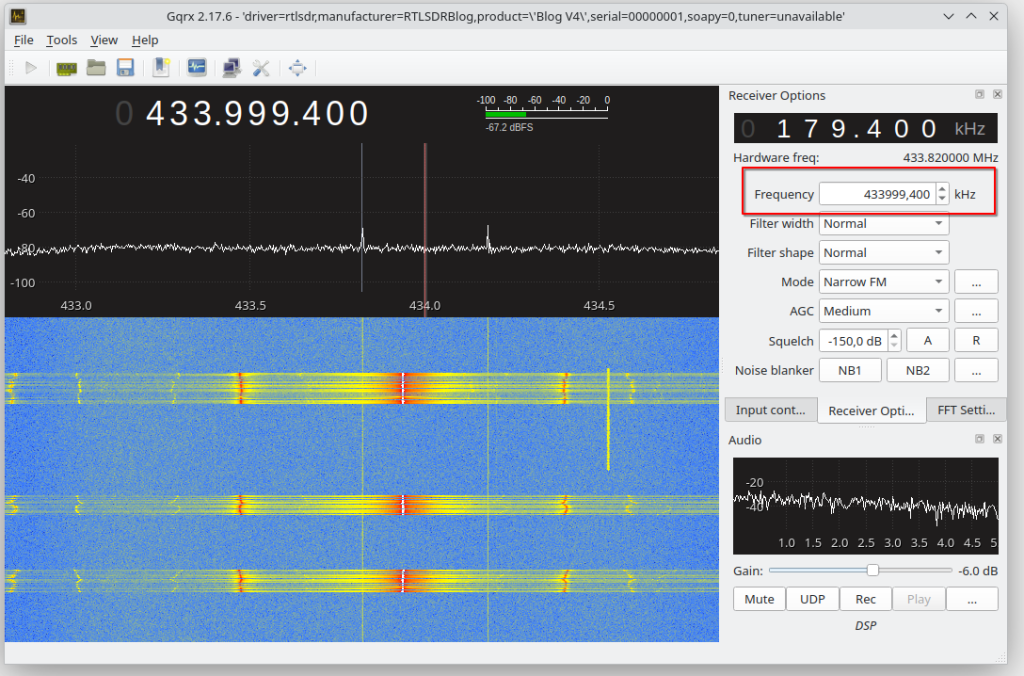This screenshot has height=676, width=1024.
Task: Toggle the audio Mute button
Action: pyautogui.click(x=759, y=599)
